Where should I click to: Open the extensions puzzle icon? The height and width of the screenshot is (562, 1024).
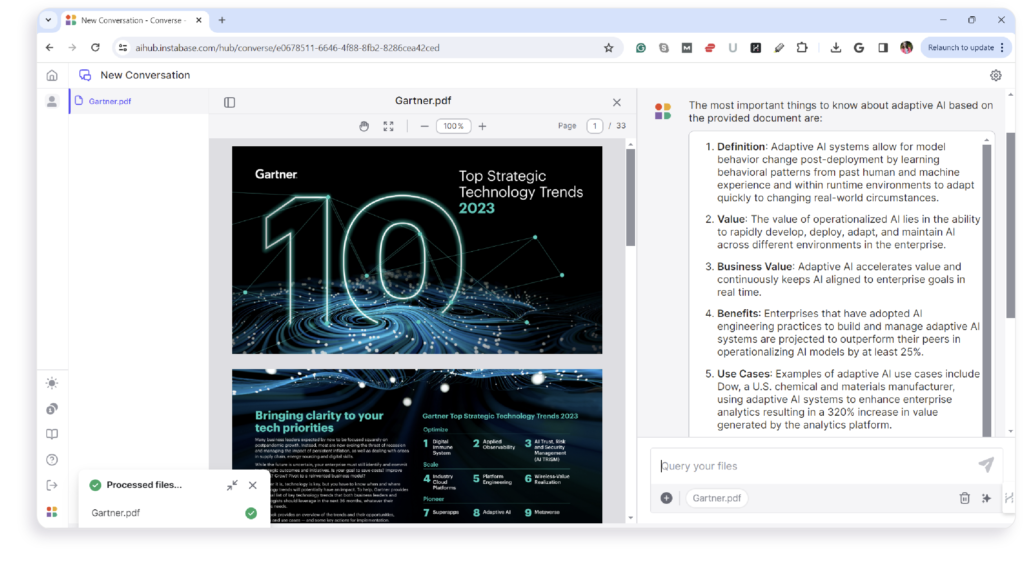click(802, 48)
